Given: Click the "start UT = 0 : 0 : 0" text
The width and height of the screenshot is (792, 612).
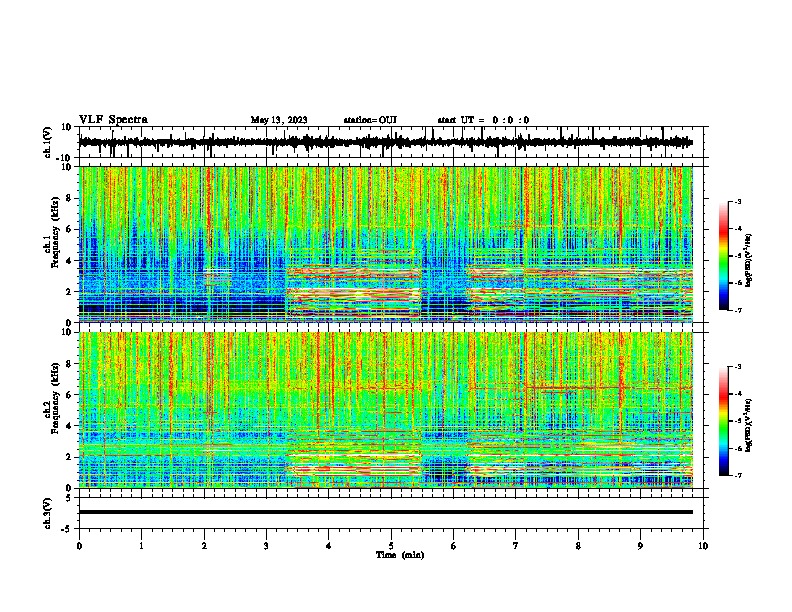Looking at the screenshot, I should (x=483, y=120).
